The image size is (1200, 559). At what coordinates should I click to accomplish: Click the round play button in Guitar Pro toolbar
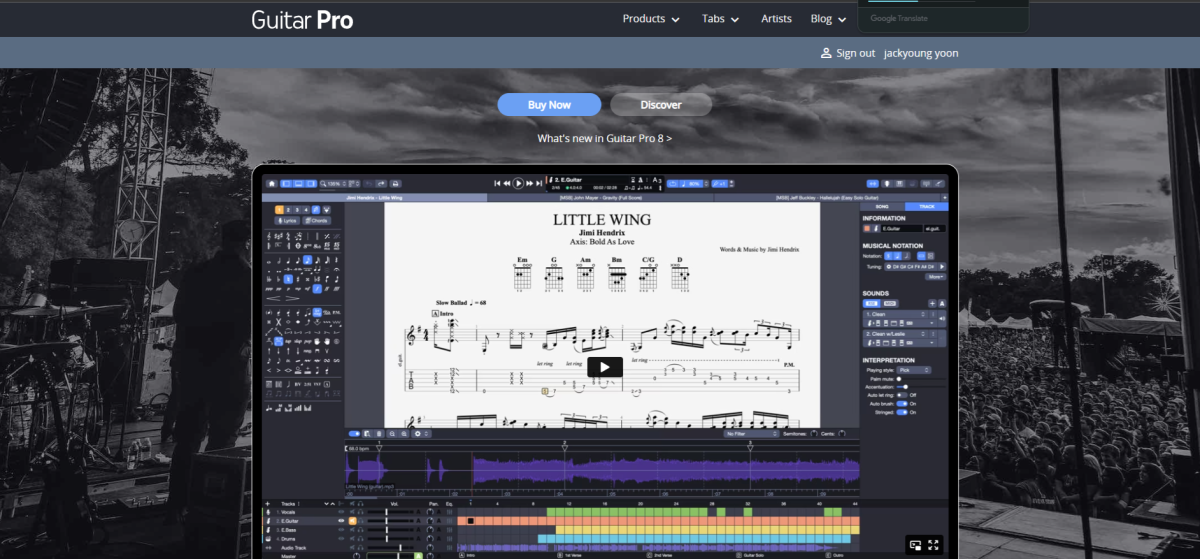click(x=518, y=183)
